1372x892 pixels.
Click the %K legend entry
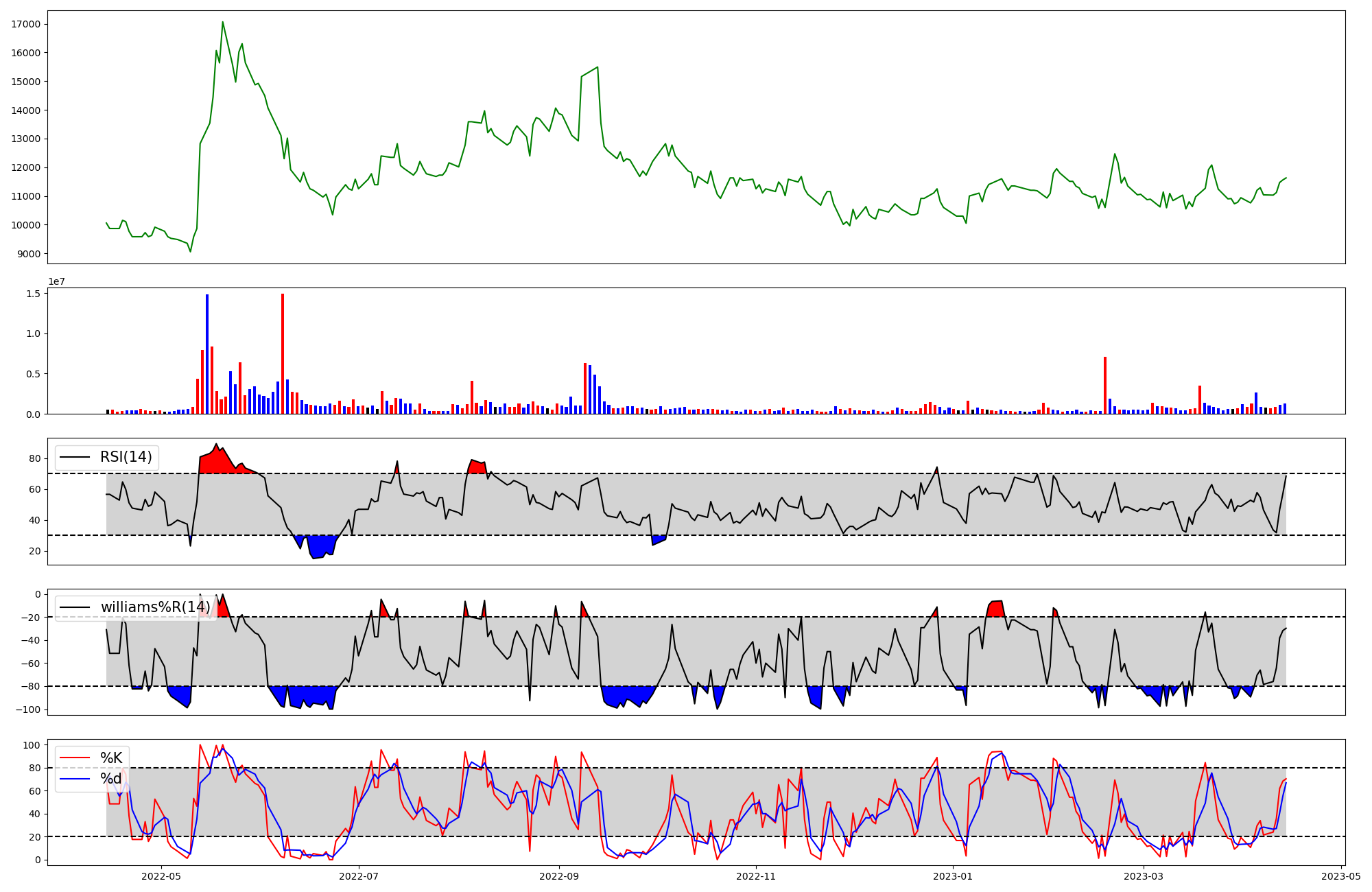click(111, 758)
